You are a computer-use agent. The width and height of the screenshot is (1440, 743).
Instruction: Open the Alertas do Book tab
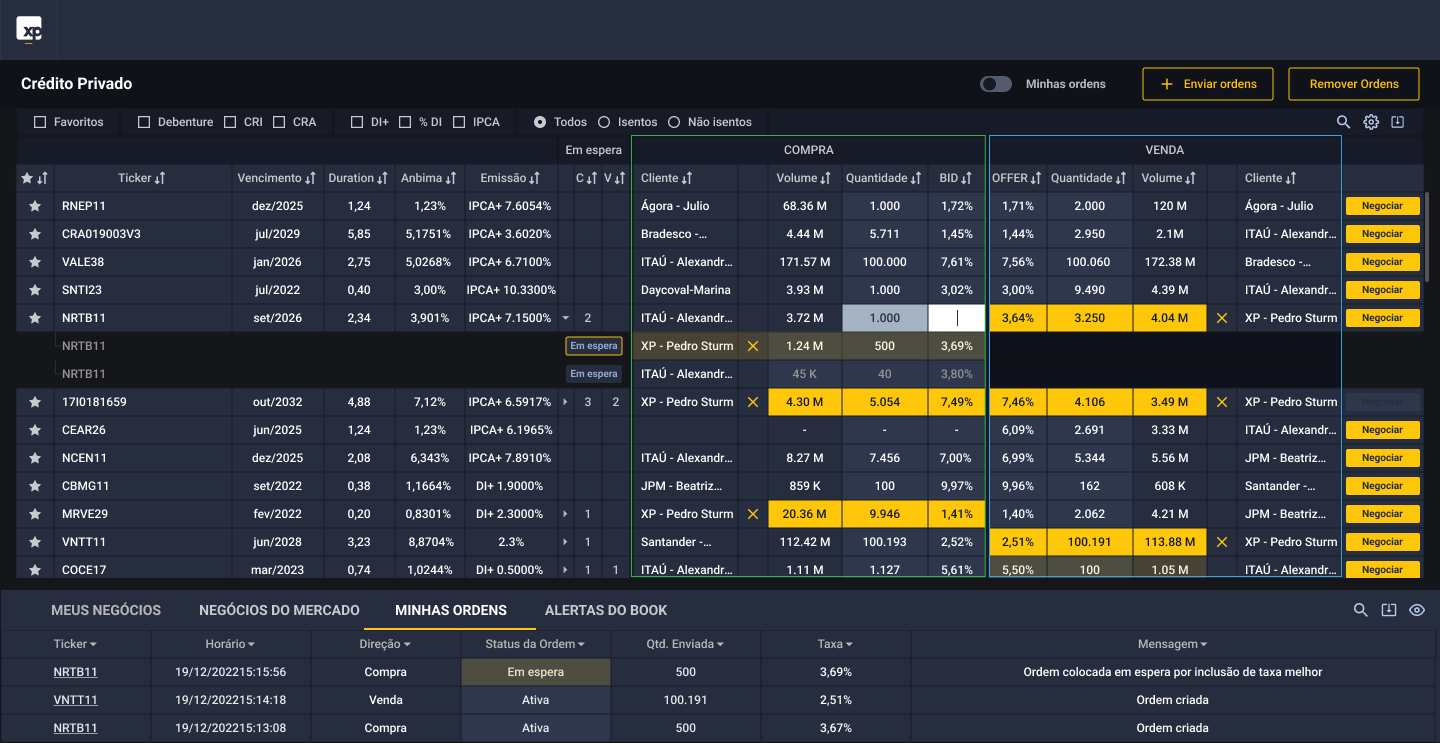point(605,610)
